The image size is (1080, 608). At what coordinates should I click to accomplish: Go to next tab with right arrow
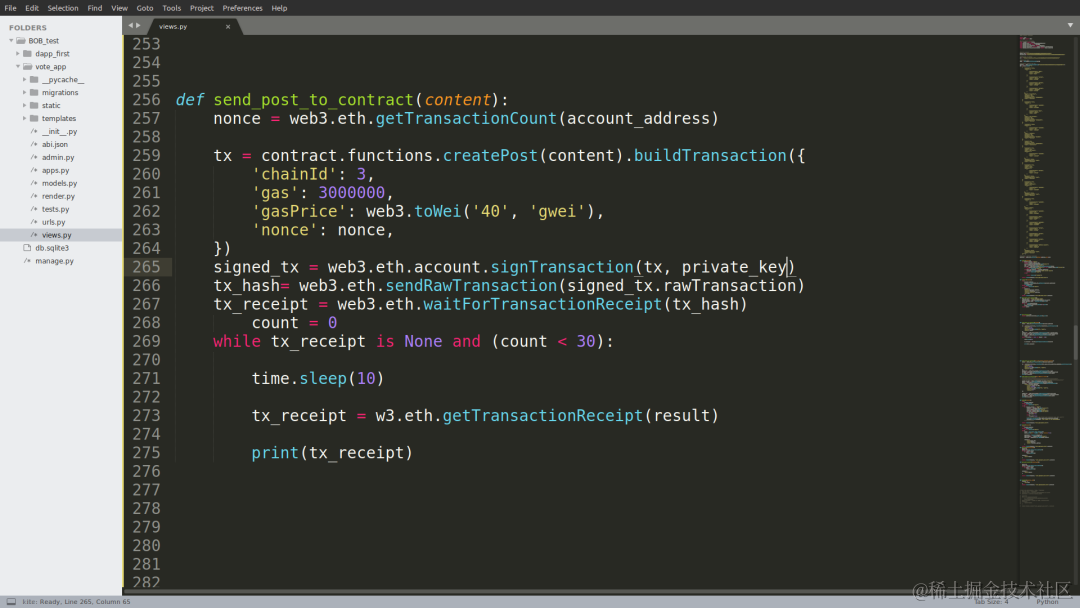click(138, 25)
